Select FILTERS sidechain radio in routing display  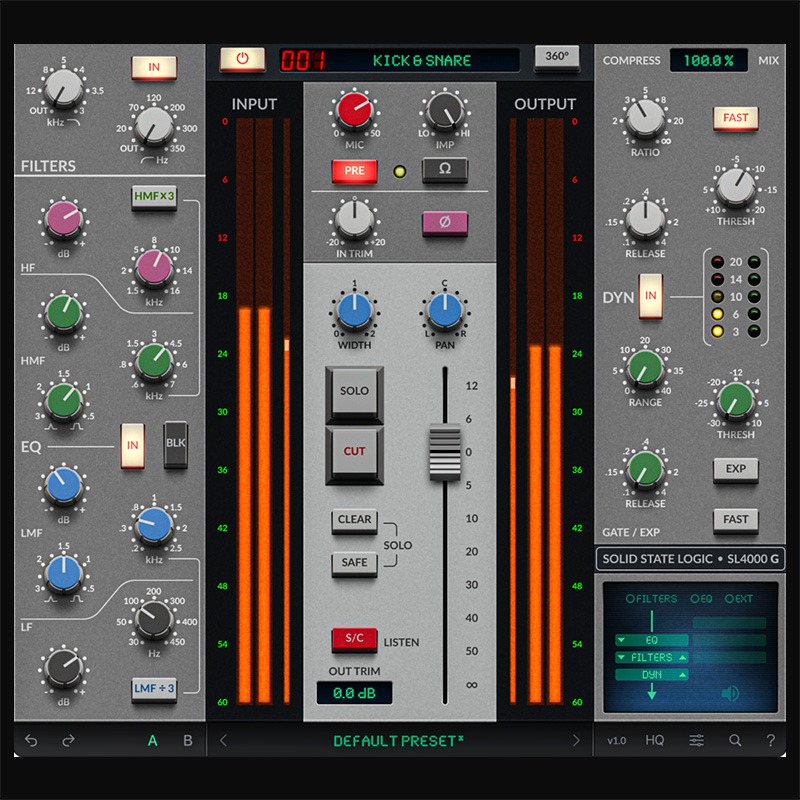point(651,599)
